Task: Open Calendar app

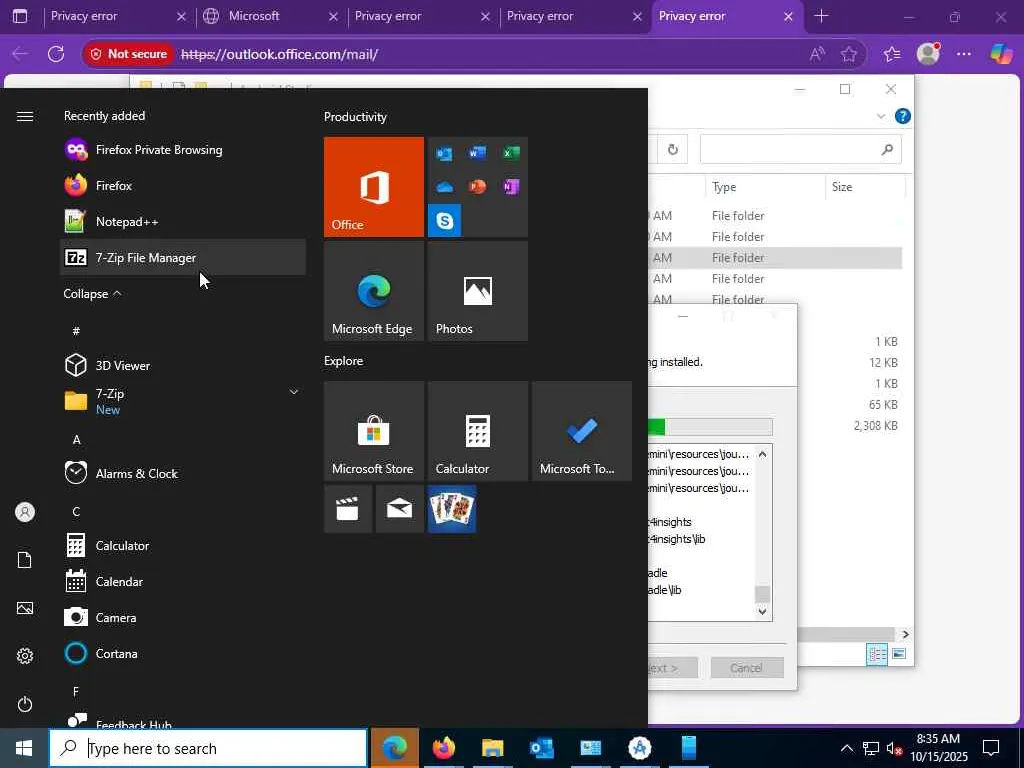Action: (x=183, y=581)
